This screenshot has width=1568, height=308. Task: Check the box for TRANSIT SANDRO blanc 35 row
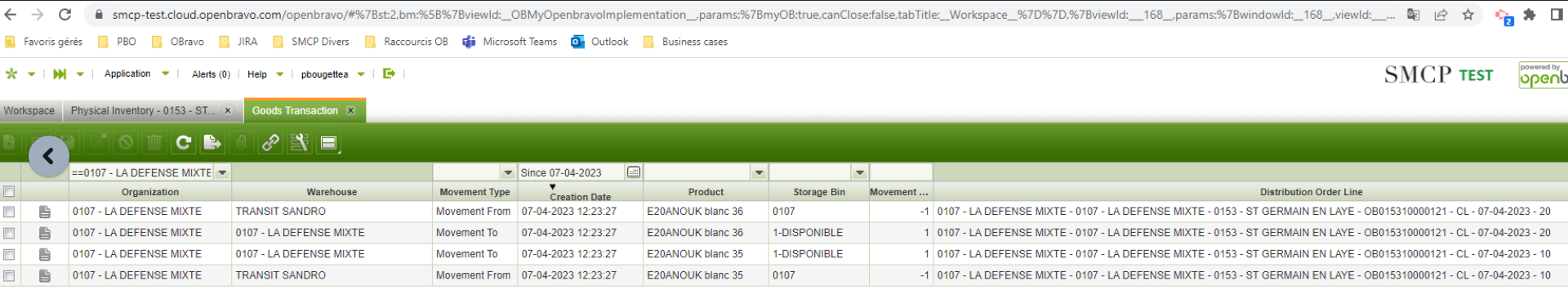click(9, 275)
